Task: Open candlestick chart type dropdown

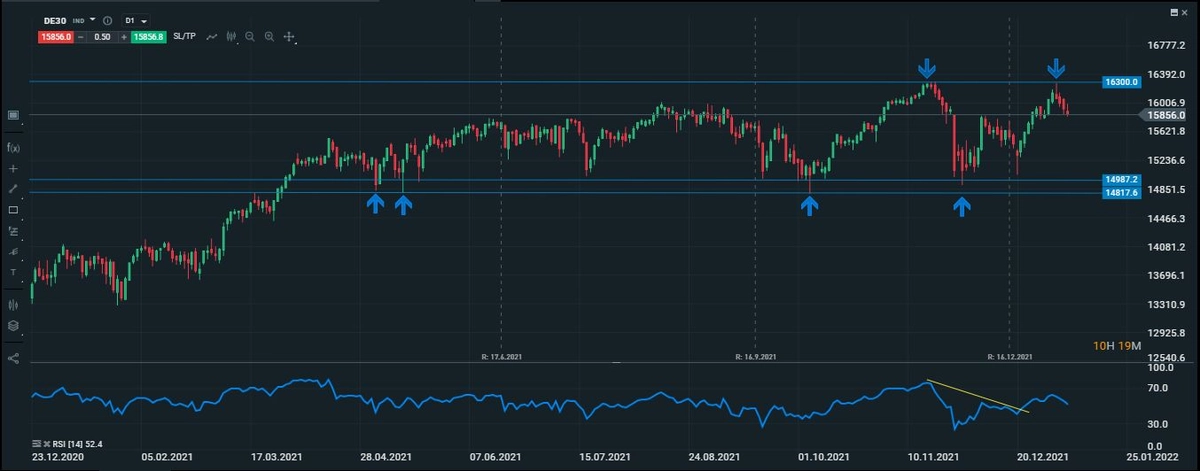Action: pyautogui.click(x=232, y=37)
